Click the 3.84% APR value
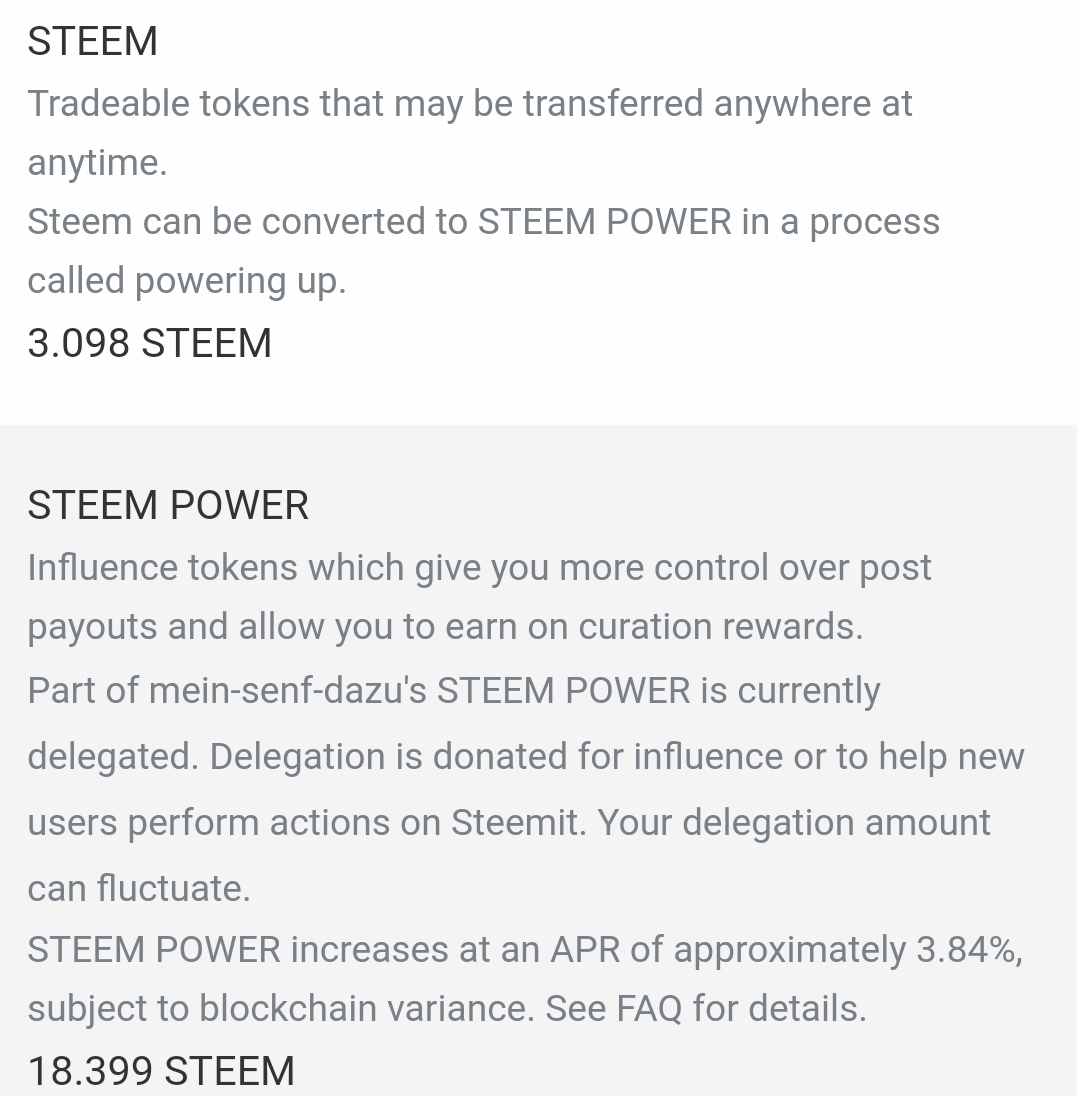The height and width of the screenshot is (1096, 1079). pos(965,950)
